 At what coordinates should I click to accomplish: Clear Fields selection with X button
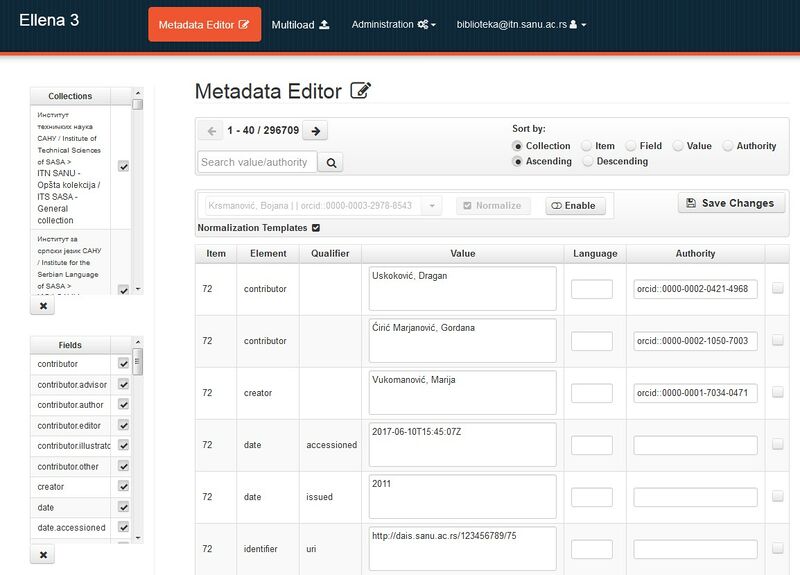coord(43,554)
